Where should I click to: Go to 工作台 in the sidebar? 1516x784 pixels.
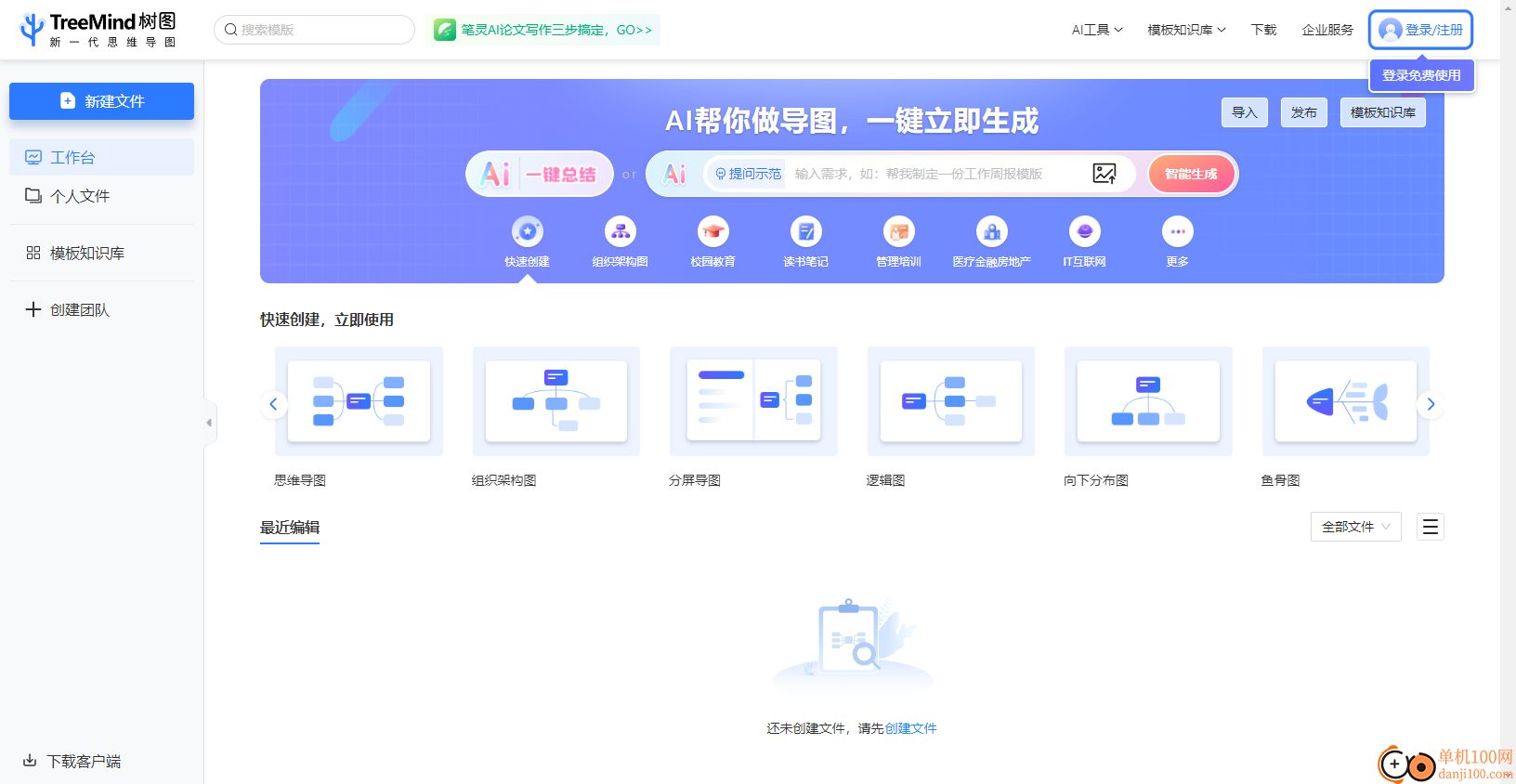102,157
